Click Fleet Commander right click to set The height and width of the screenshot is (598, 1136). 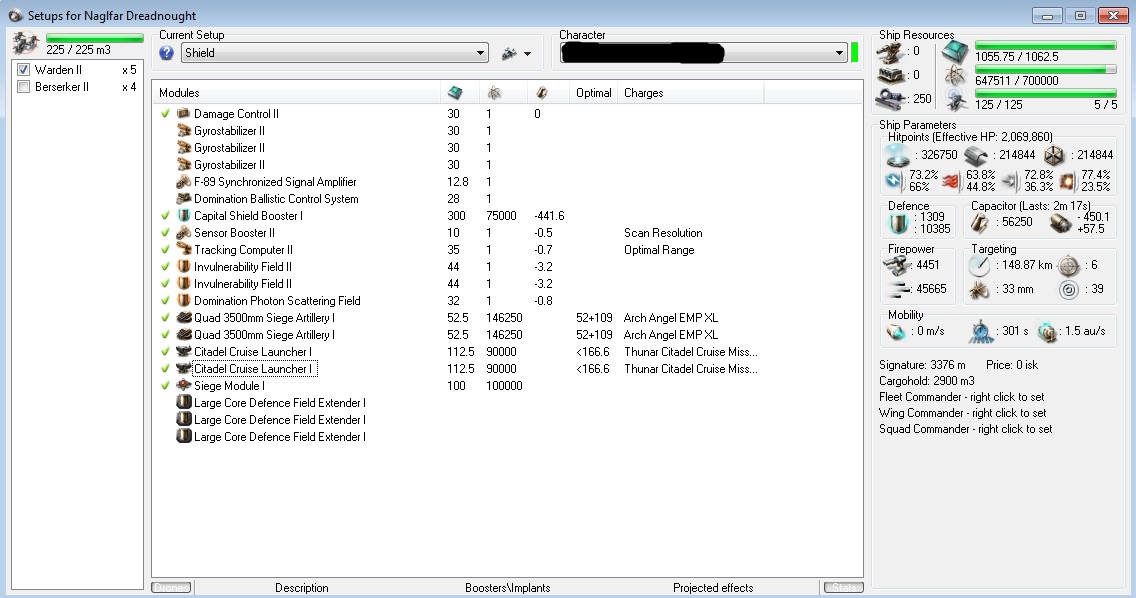click(961, 397)
